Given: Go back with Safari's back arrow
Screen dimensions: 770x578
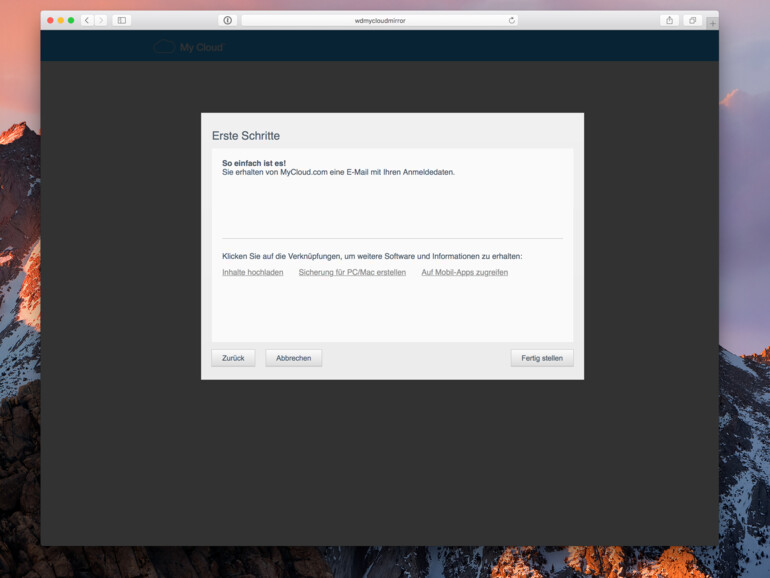Looking at the screenshot, I should [x=87, y=20].
